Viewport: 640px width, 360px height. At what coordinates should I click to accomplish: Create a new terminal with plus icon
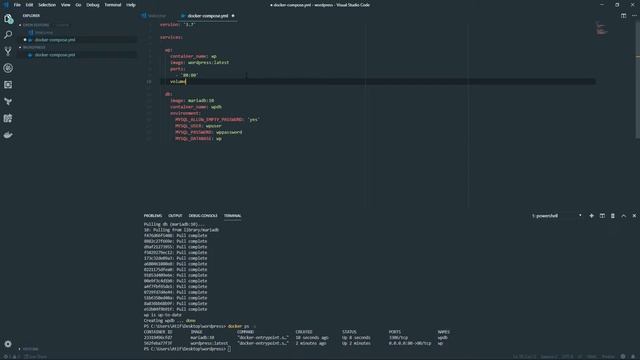[x=591, y=216]
